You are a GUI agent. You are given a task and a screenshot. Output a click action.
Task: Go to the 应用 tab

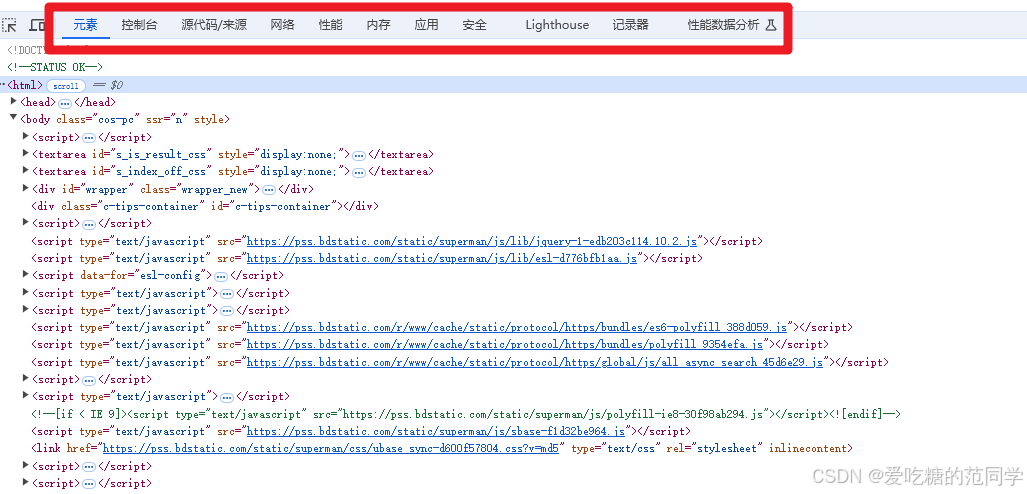[x=426, y=25]
